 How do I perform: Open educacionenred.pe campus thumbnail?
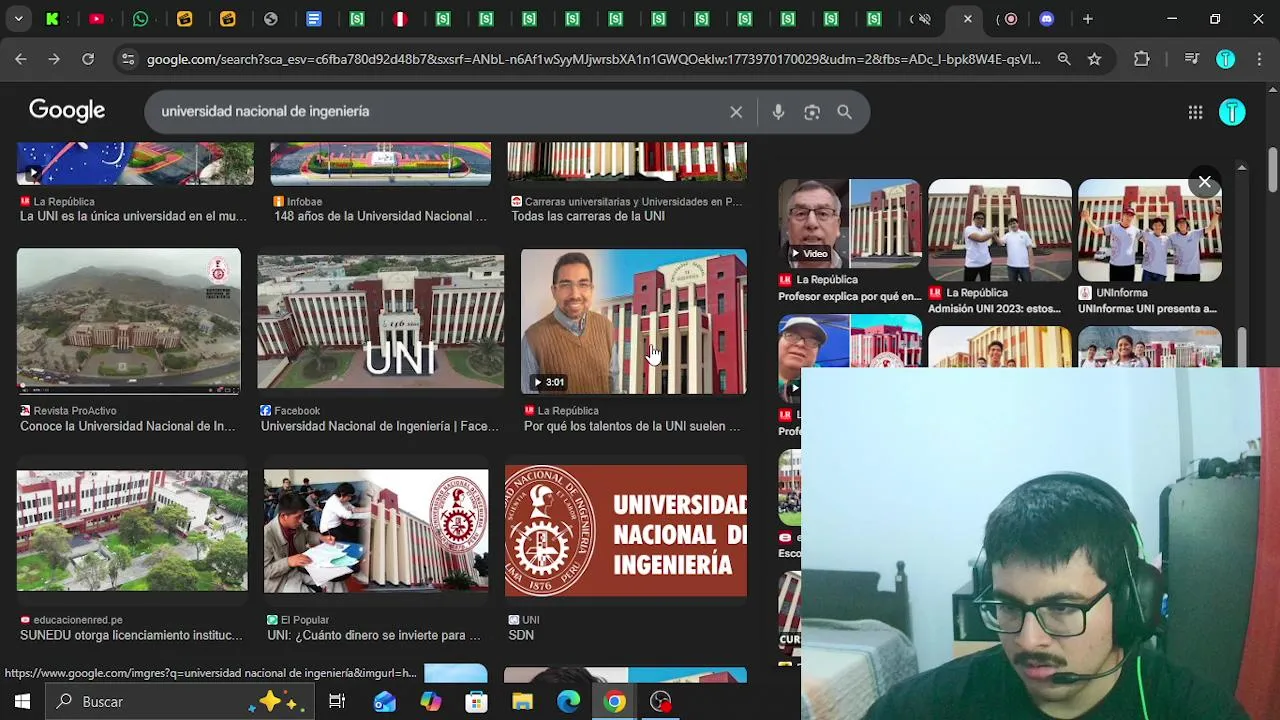click(x=132, y=531)
